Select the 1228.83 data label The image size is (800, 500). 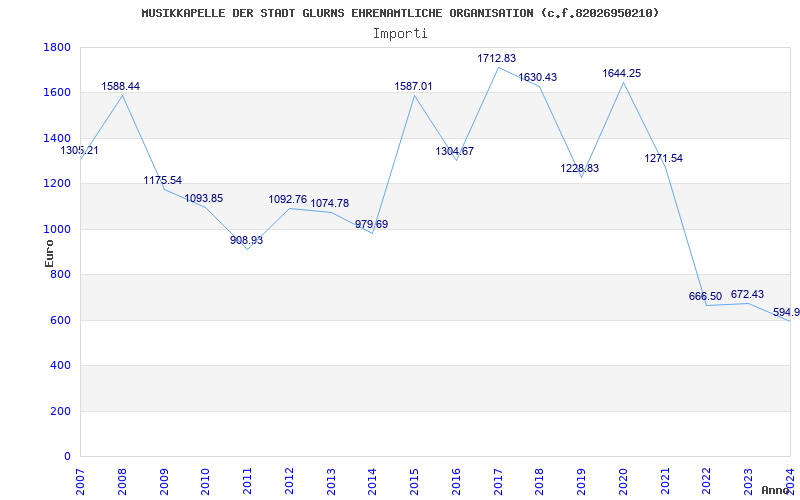click(579, 169)
